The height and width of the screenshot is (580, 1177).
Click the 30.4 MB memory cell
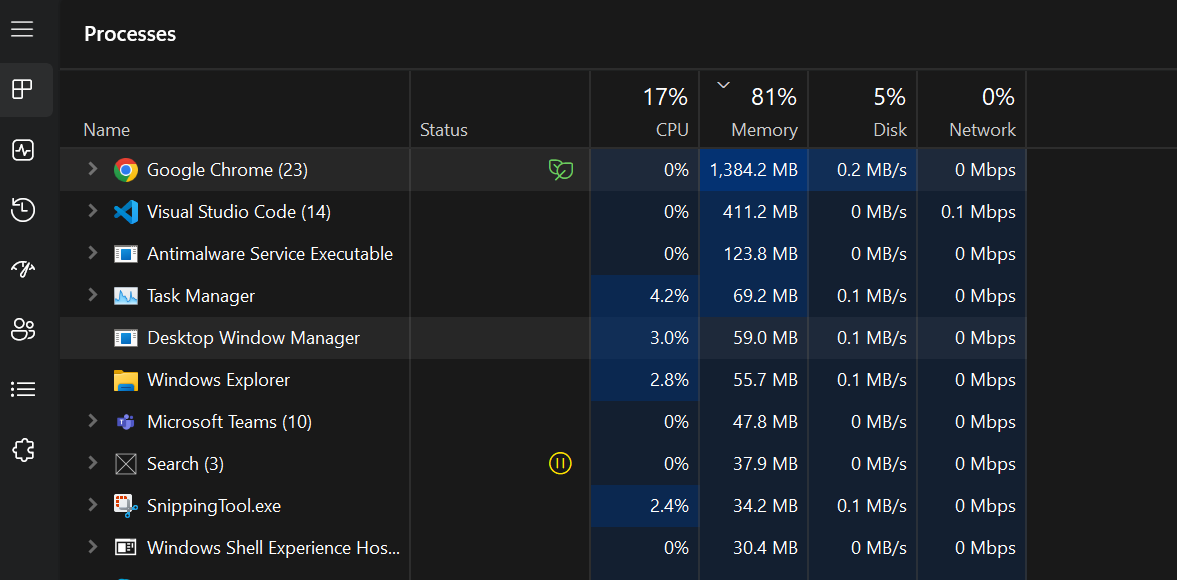[x=754, y=548]
